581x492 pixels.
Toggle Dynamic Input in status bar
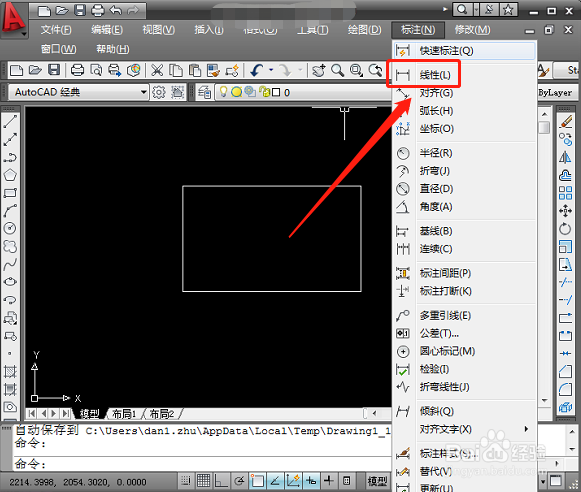click(311, 481)
